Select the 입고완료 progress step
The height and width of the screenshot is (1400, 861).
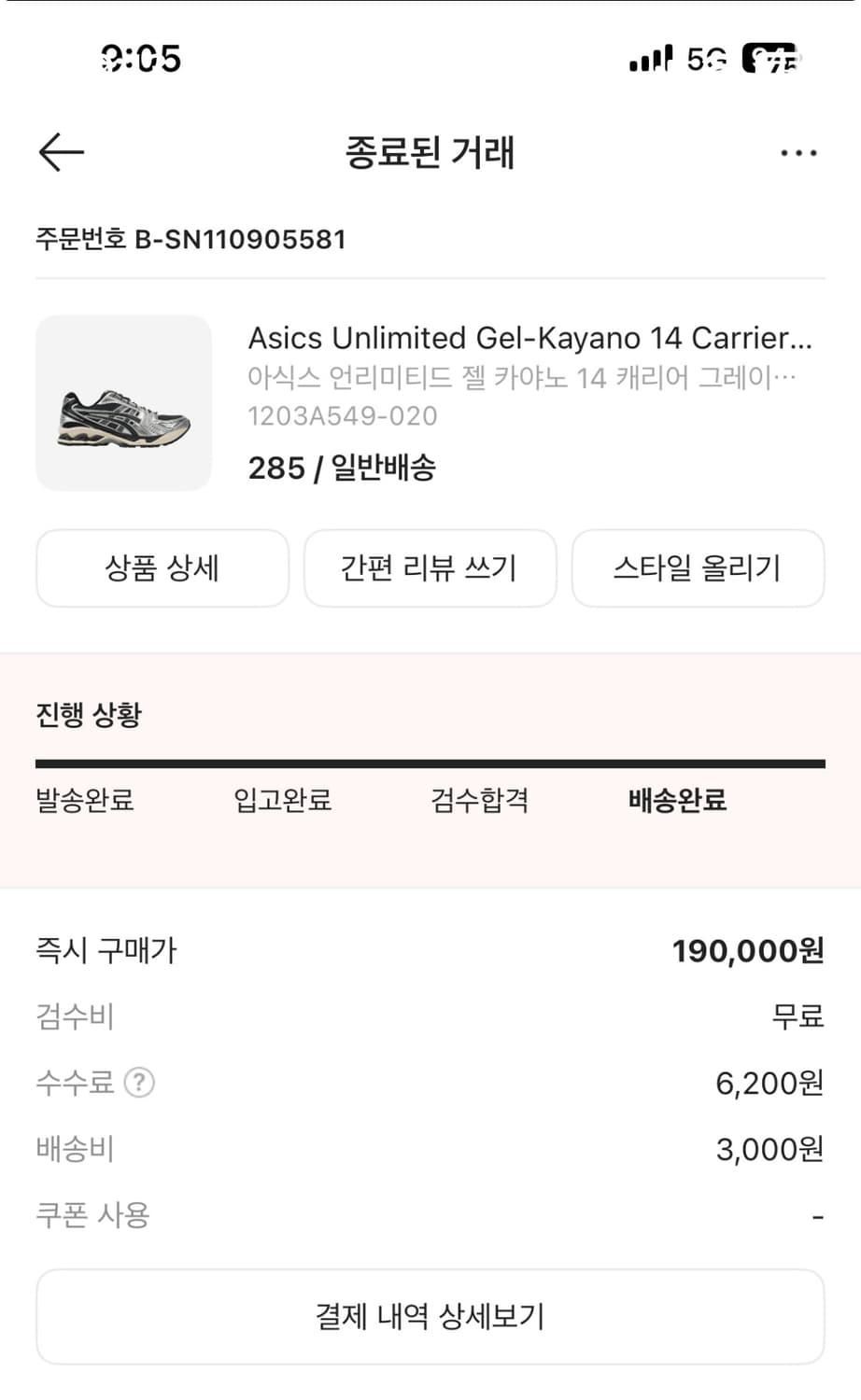tap(283, 800)
